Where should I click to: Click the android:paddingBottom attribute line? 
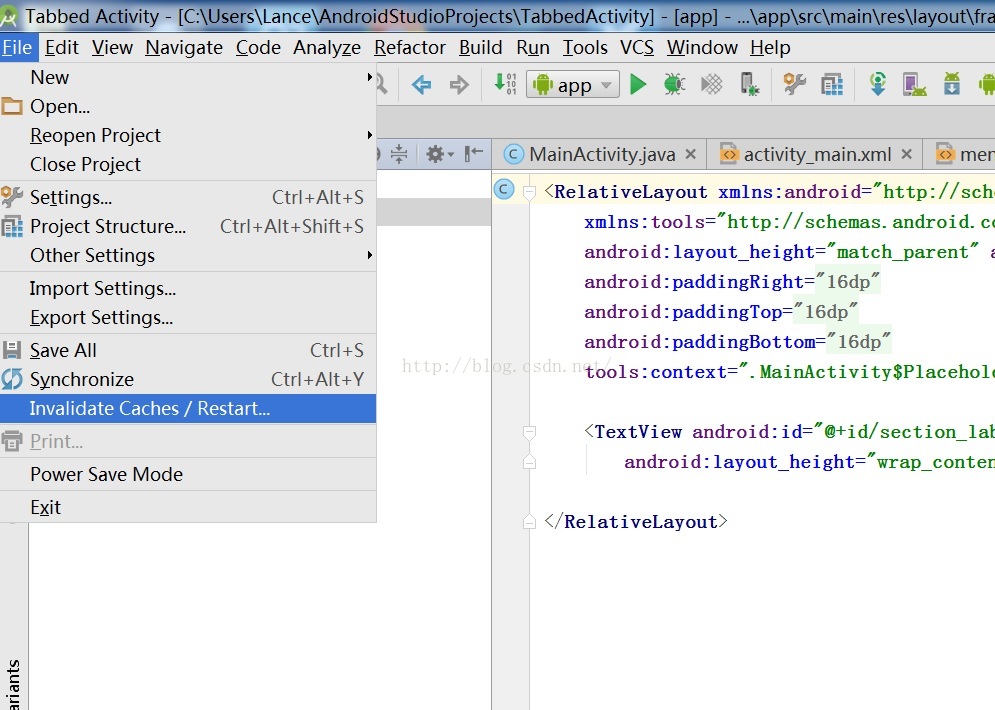(x=737, y=342)
